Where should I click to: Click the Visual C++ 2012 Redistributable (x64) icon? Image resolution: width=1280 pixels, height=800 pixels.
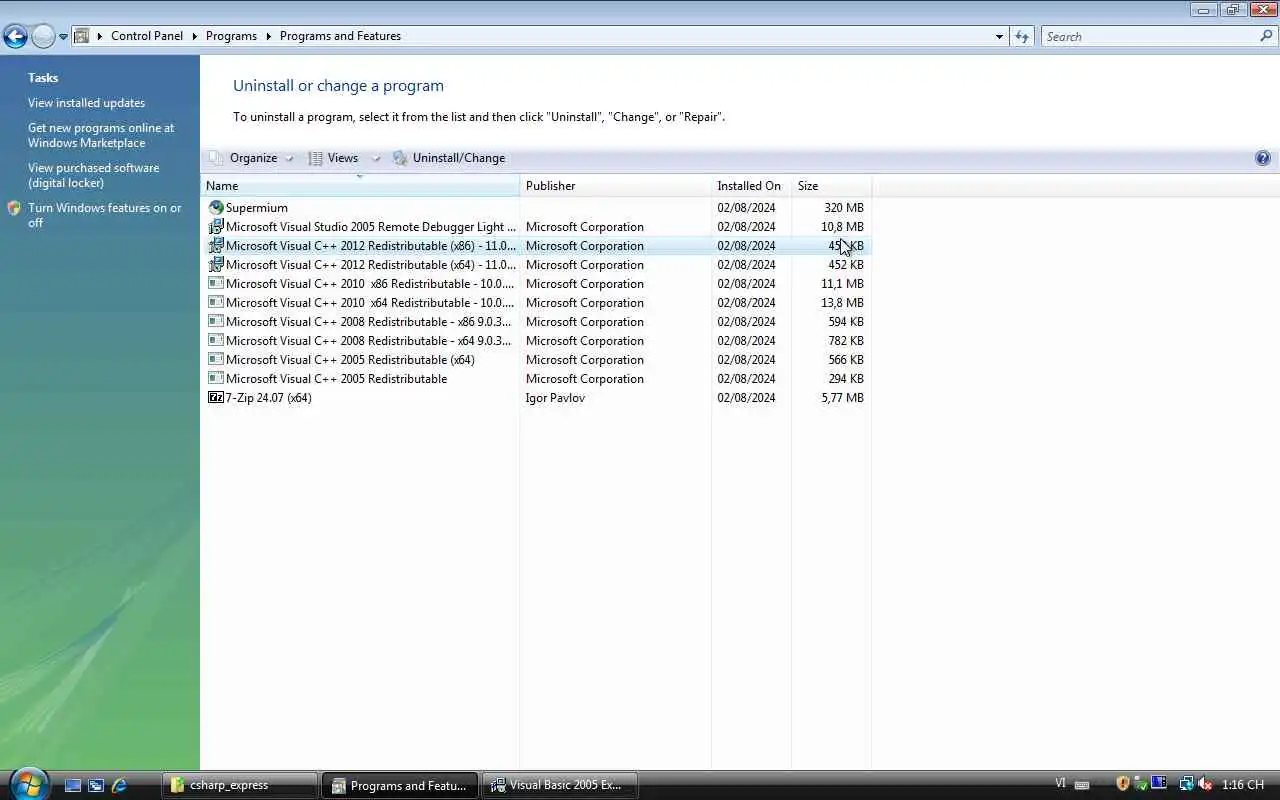tap(216, 265)
